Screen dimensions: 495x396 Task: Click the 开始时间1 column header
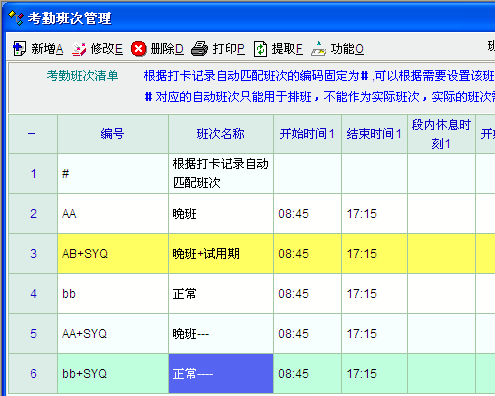click(307, 134)
